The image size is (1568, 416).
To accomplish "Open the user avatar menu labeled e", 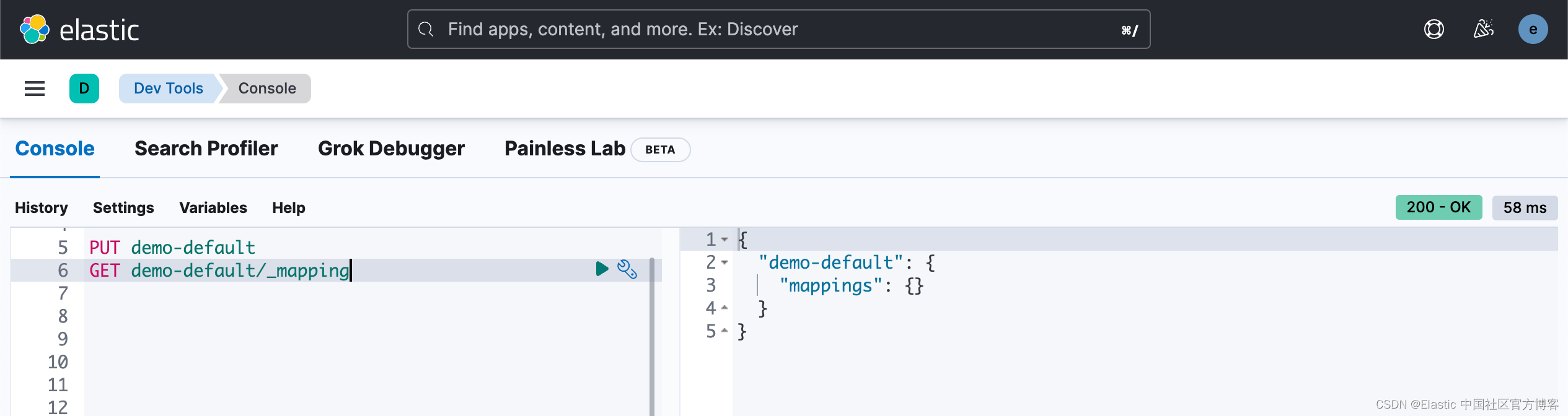I will tap(1533, 29).
